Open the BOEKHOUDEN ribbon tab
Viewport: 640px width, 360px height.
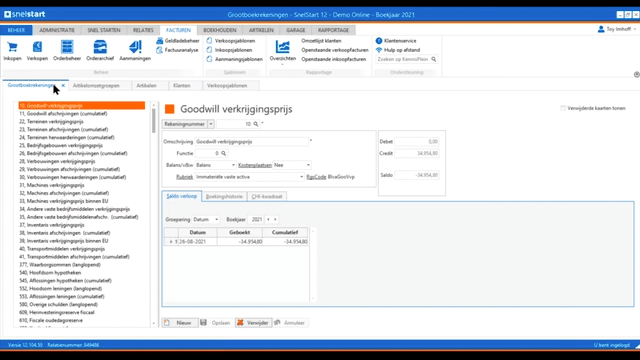pyautogui.click(x=220, y=30)
